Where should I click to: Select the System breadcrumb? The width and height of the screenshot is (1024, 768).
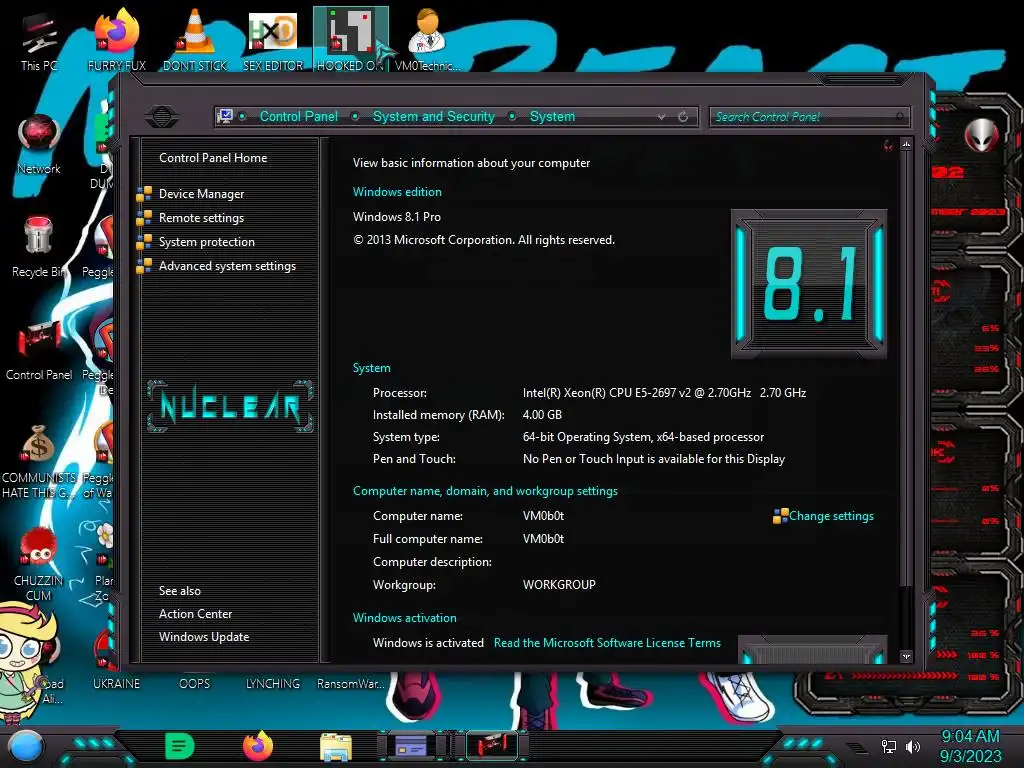[552, 116]
